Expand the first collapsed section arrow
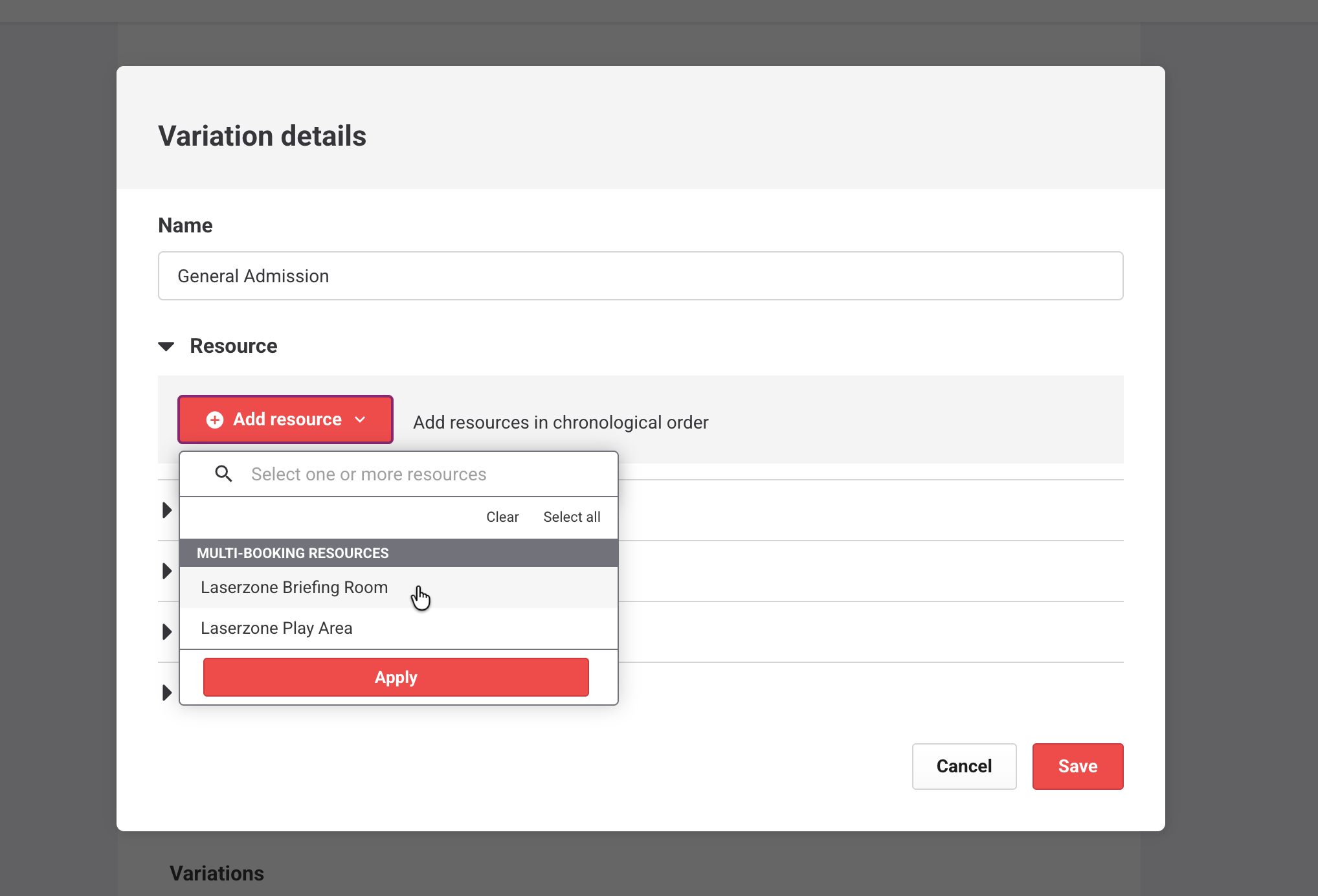 pos(166,510)
